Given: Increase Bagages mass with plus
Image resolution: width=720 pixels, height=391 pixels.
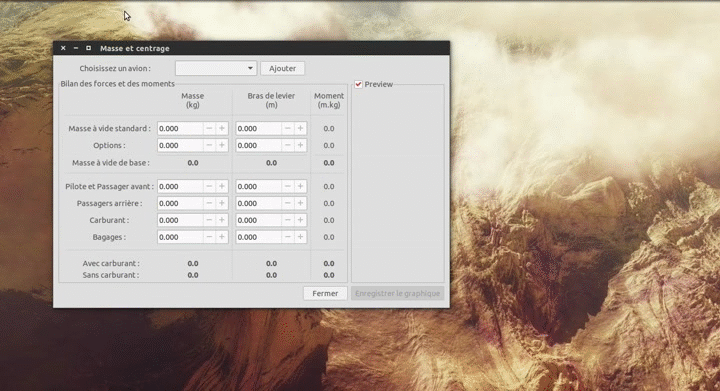Looking at the screenshot, I should pyautogui.click(x=222, y=237).
